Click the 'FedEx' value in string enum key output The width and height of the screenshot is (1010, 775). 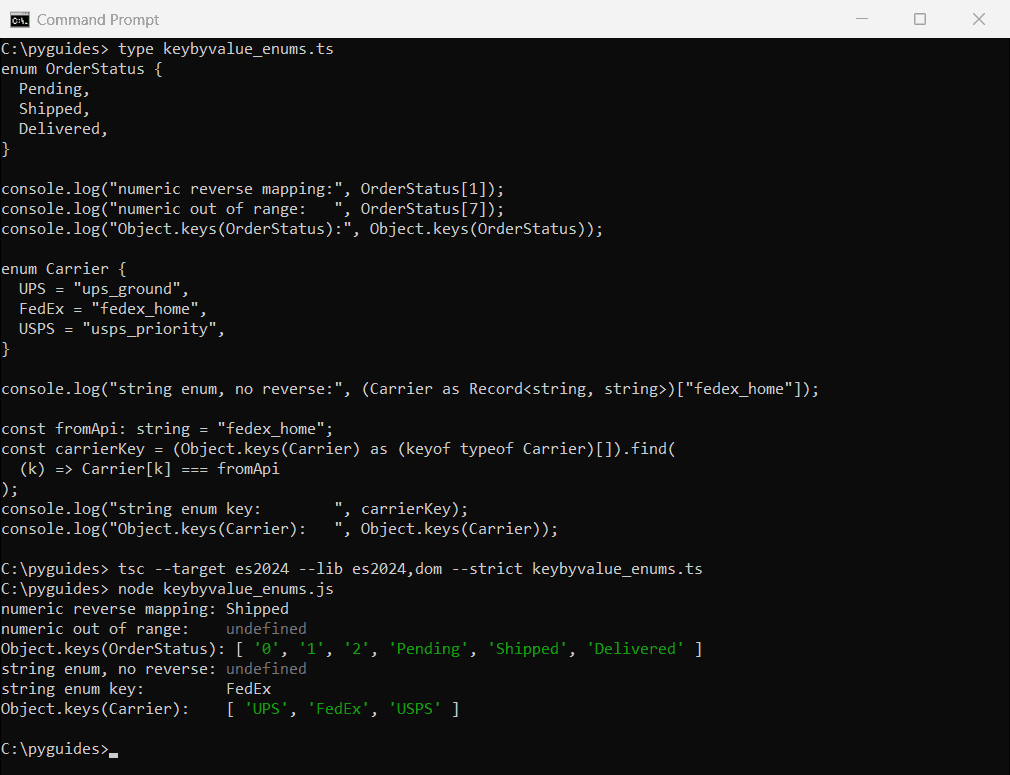tap(249, 689)
